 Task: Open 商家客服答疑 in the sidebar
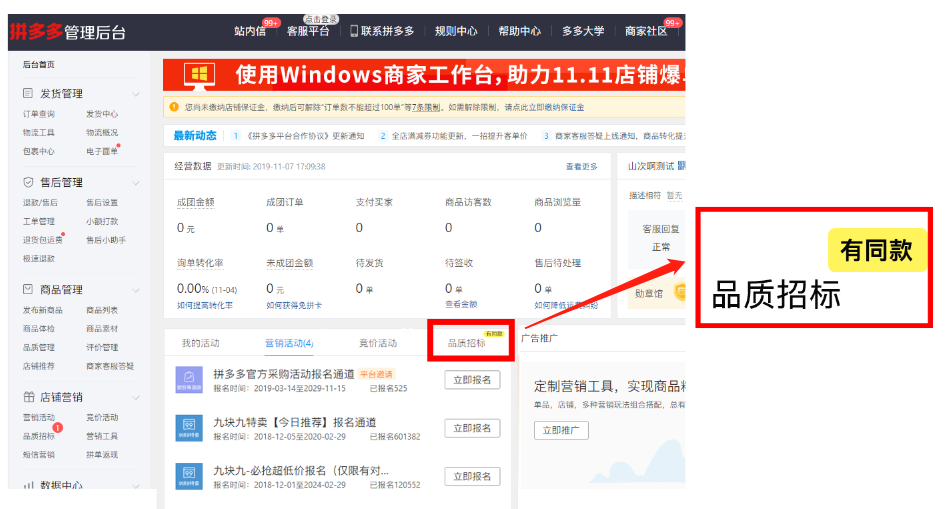(x=110, y=366)
